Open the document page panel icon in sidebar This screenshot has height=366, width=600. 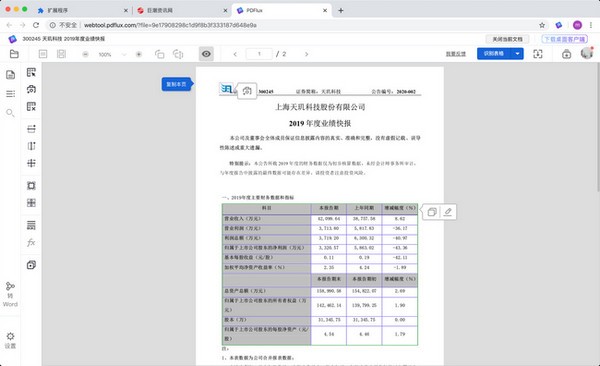tap(10, 75)
